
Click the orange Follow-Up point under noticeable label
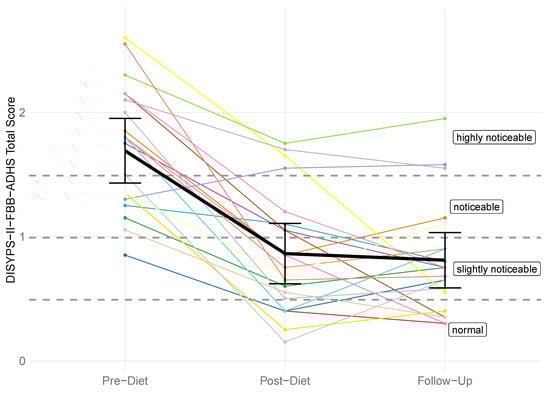[445, 218]
